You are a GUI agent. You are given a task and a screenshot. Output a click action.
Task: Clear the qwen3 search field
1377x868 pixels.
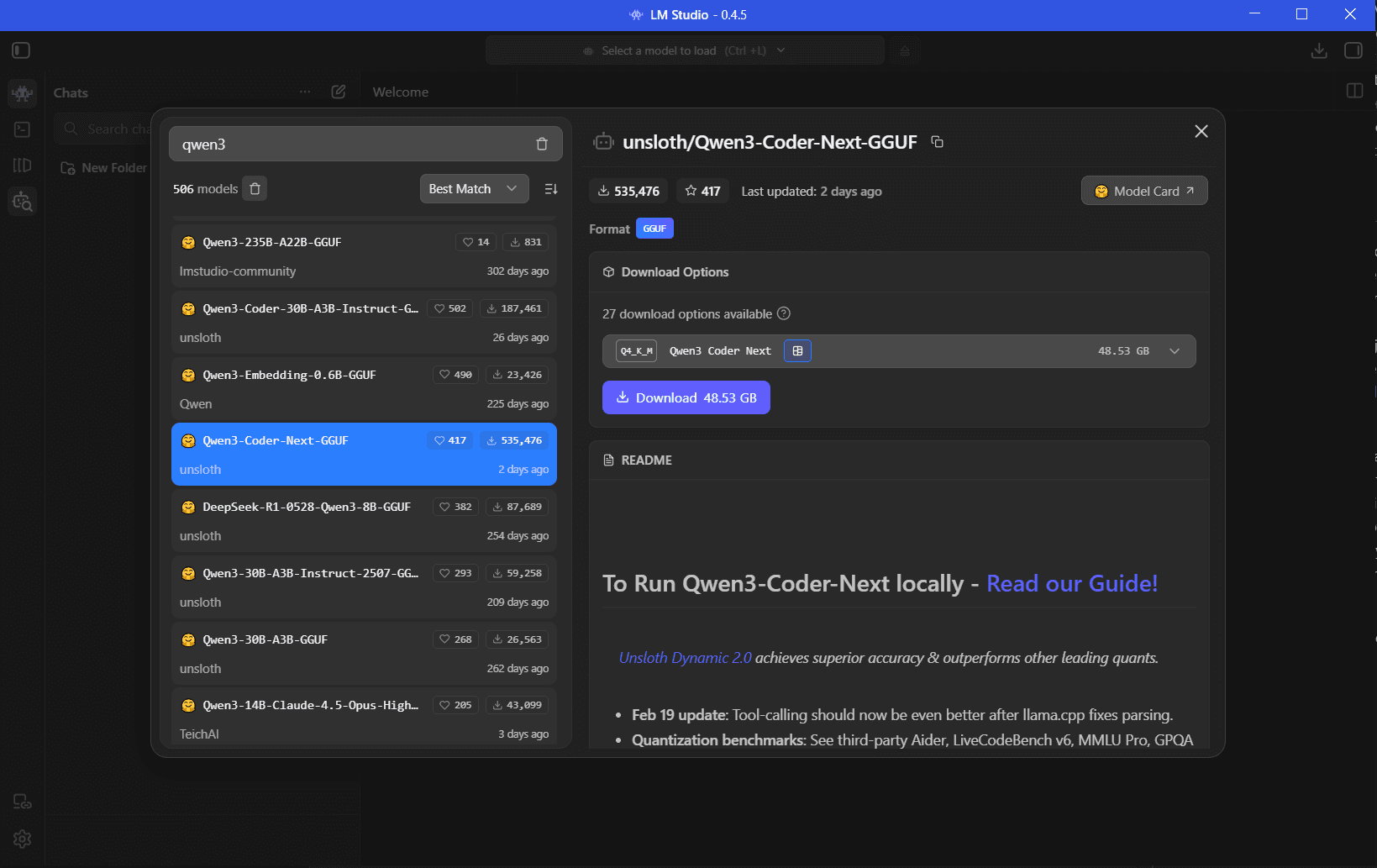[x=542, y=144]
